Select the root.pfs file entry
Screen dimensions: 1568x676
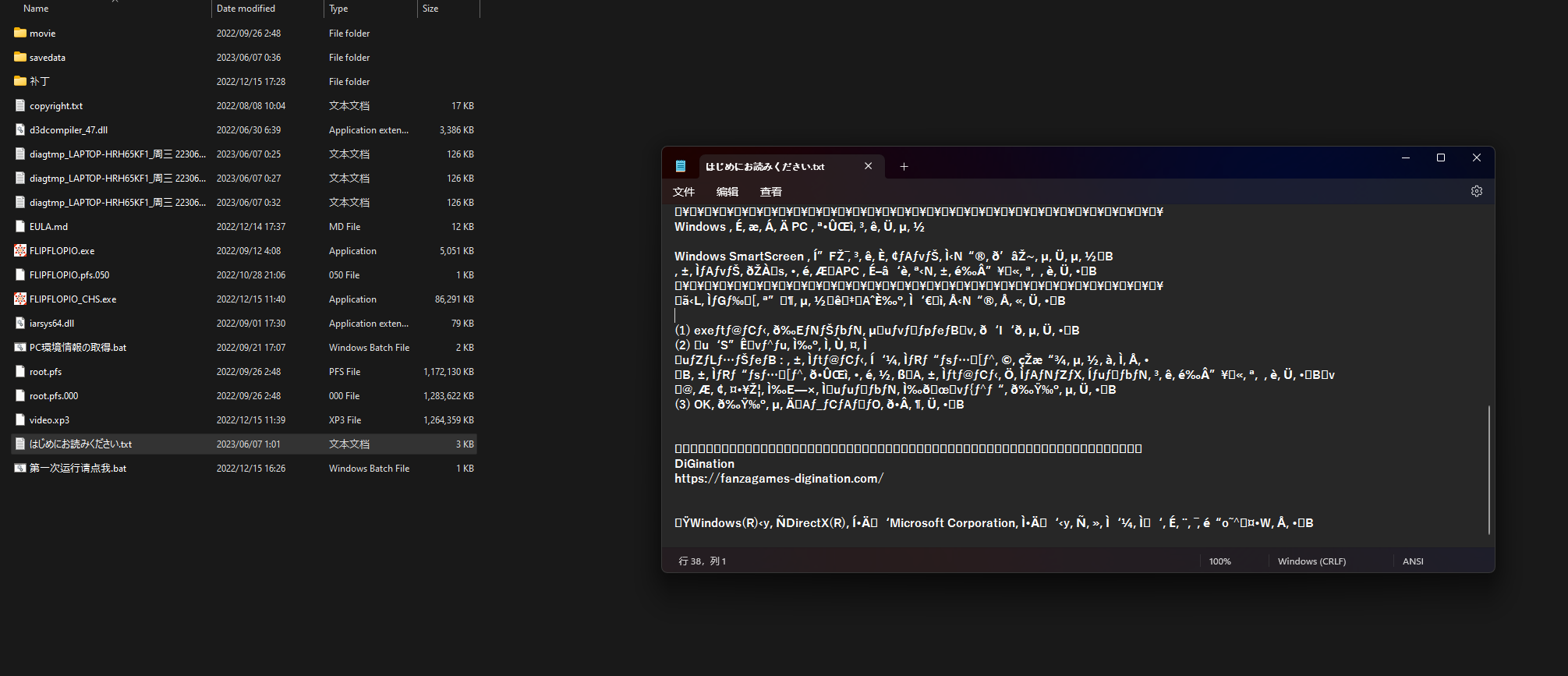45,372
